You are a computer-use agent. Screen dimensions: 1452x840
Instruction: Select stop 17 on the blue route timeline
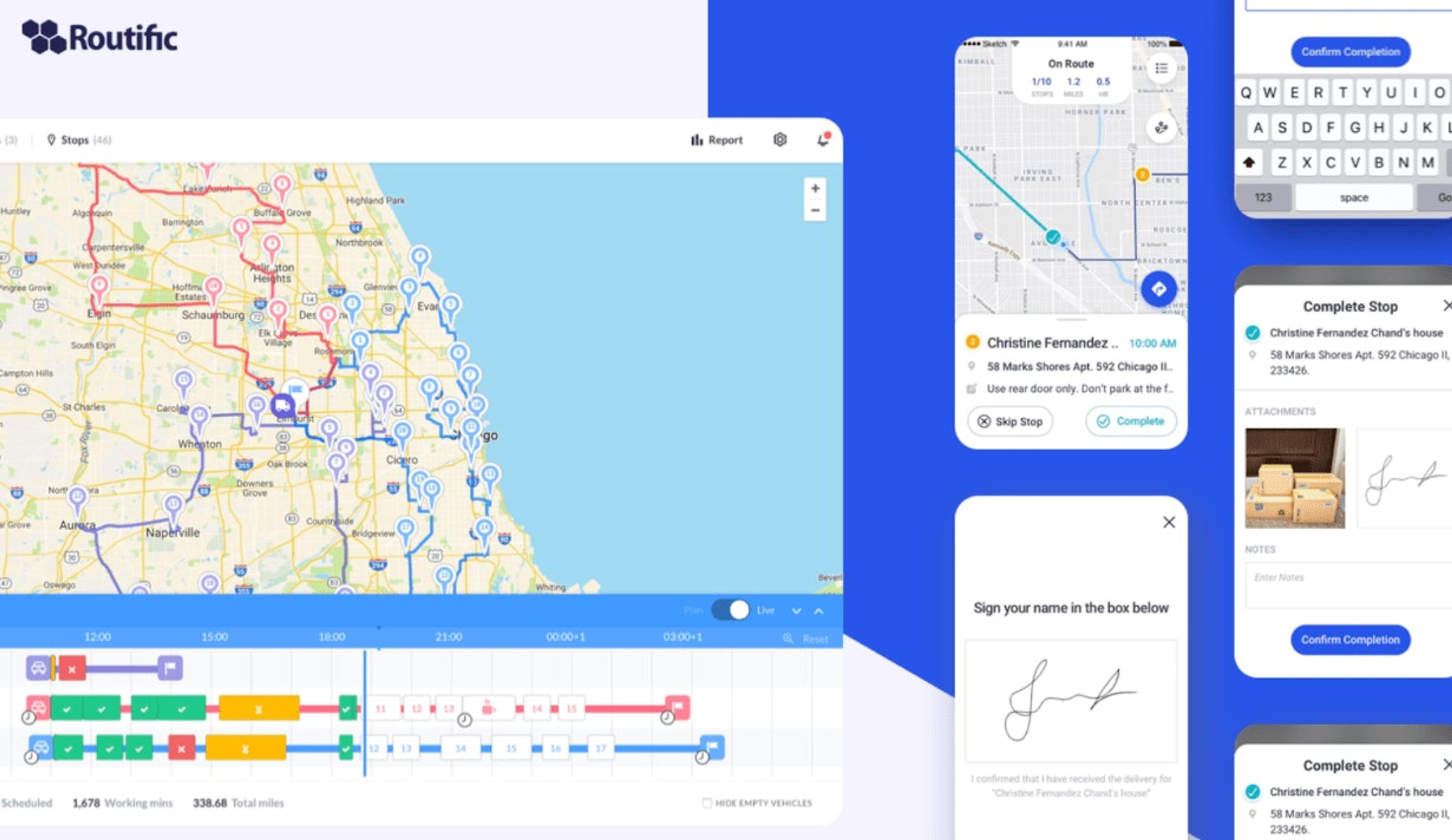click(601, 748)
